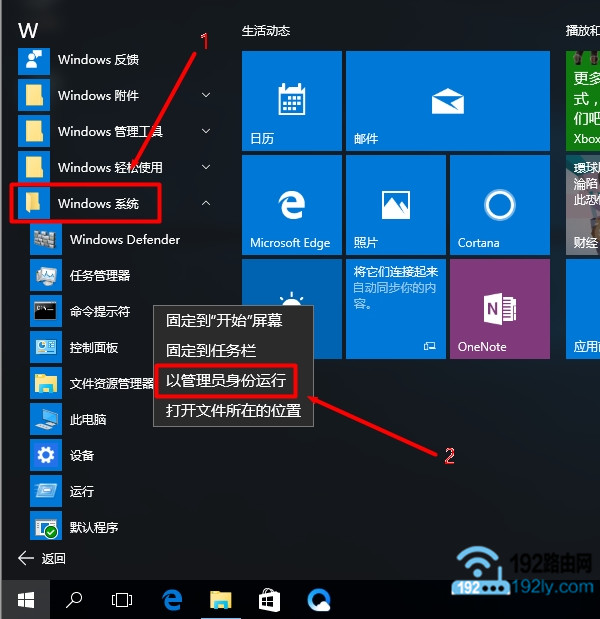The height and width of the screenshot is (619, 600).
Task: Click the Windows 附件 folder icon
Action: pos(34,96)
